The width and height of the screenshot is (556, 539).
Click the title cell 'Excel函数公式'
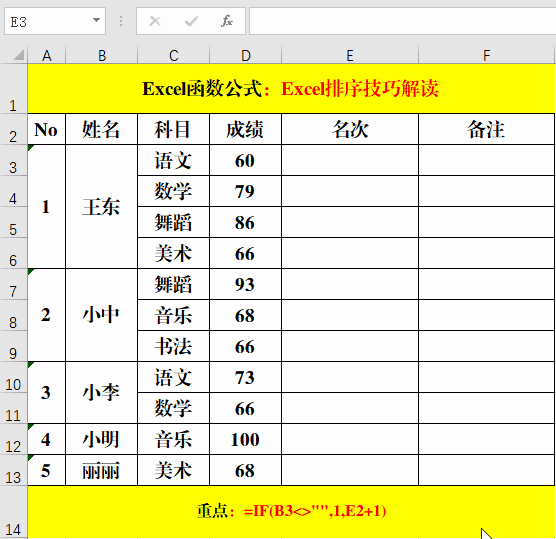(291, 89)
